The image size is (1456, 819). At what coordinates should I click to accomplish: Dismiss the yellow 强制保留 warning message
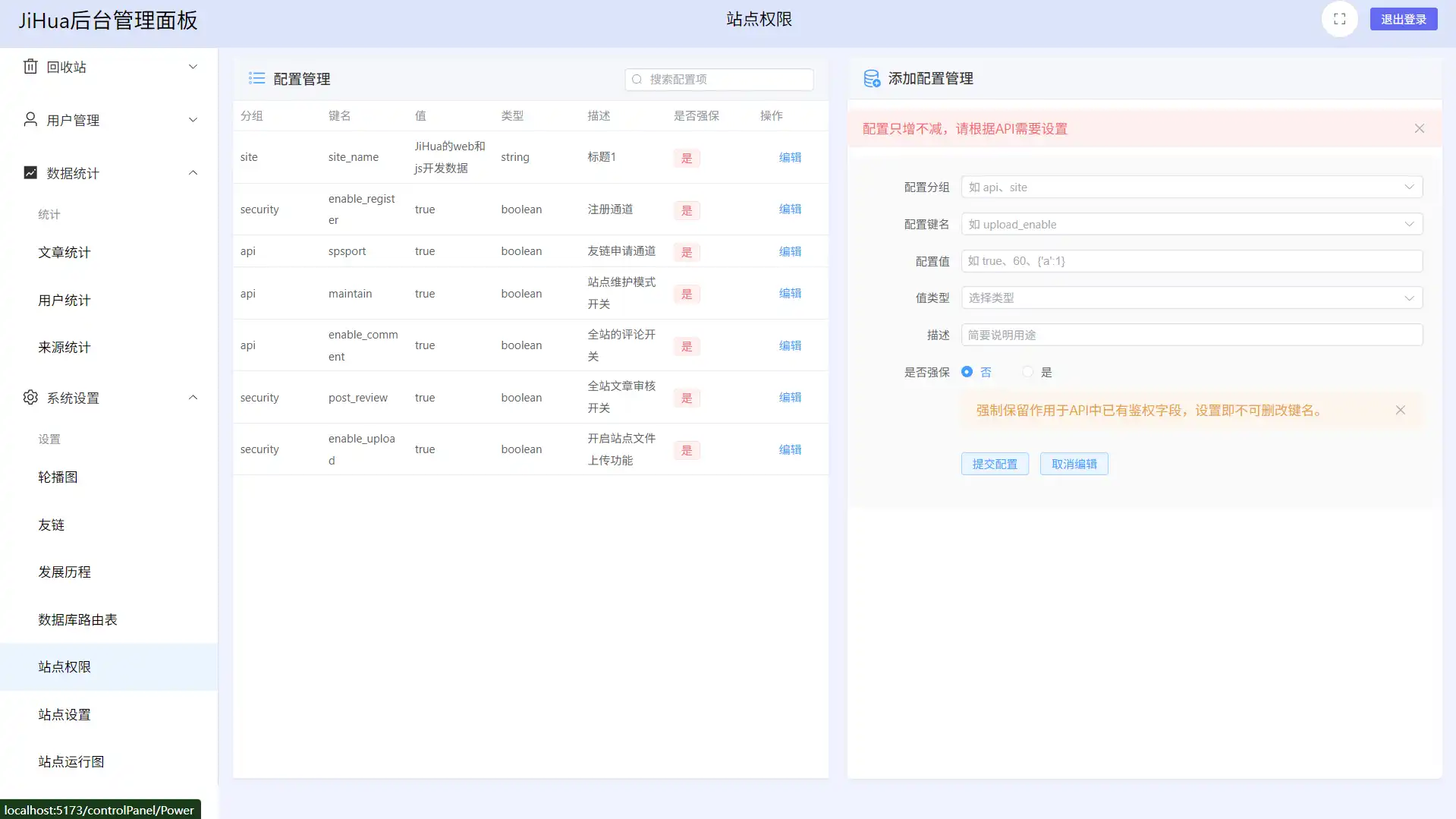click(1401, 410)
